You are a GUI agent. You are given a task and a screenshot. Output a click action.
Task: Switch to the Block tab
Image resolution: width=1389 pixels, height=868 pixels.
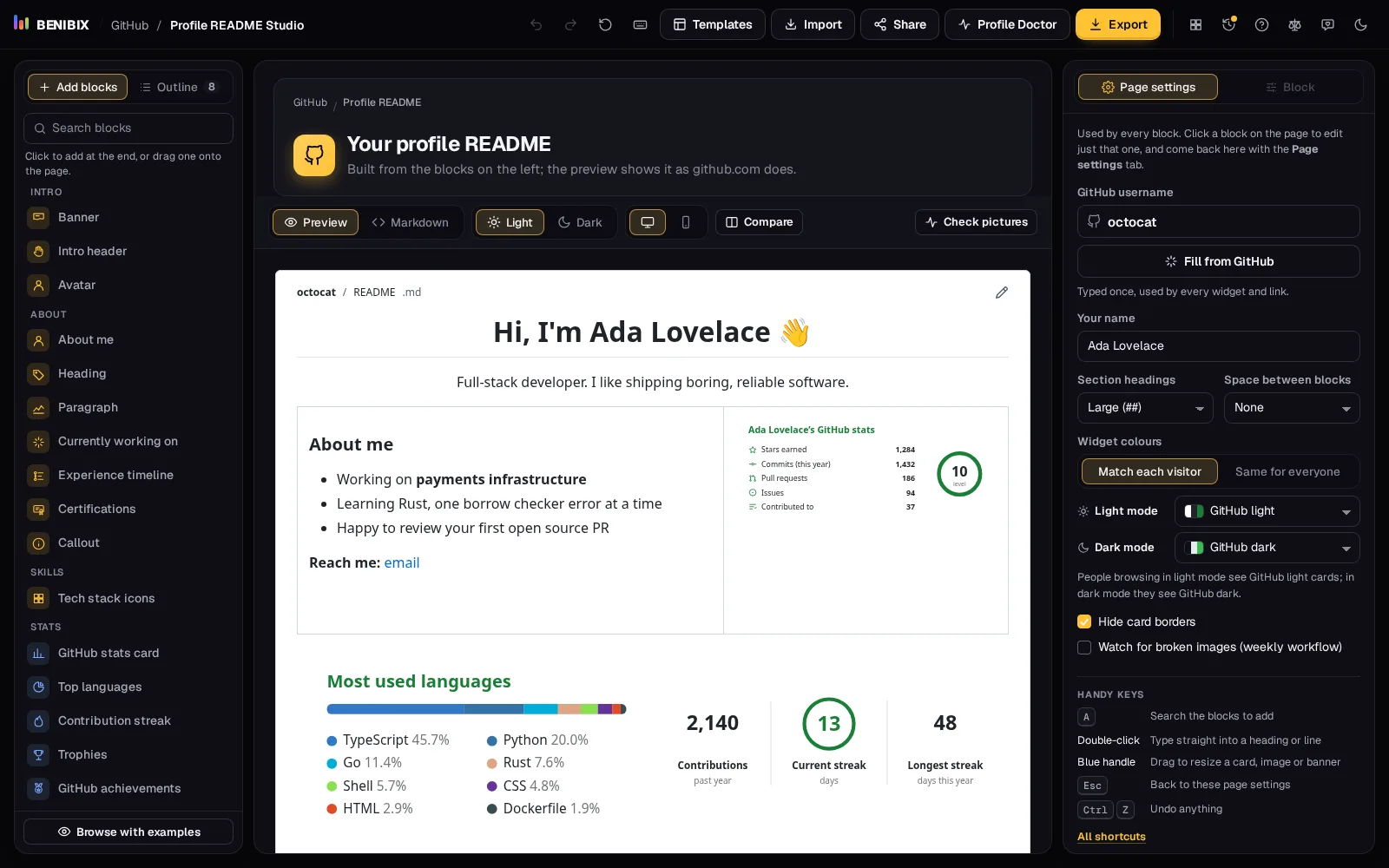pyautogui.click(x=1289, y=87)
